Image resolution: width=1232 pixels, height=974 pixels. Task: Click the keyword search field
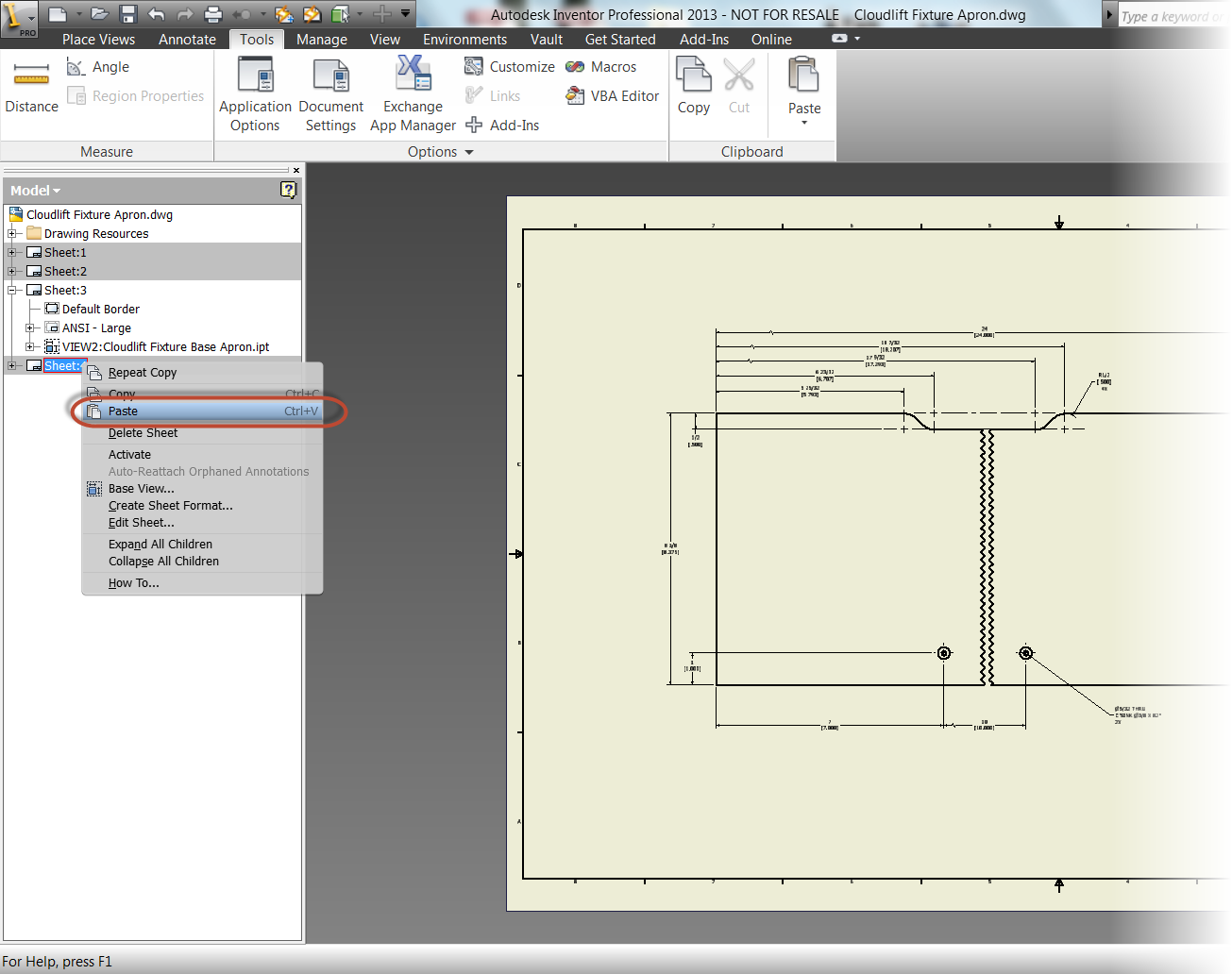(1173, 16)
